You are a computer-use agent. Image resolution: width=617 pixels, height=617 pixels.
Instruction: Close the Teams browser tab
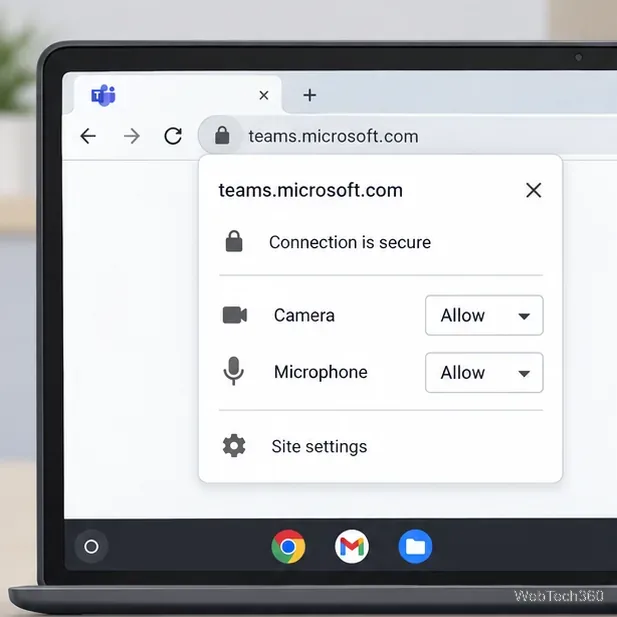264,95
